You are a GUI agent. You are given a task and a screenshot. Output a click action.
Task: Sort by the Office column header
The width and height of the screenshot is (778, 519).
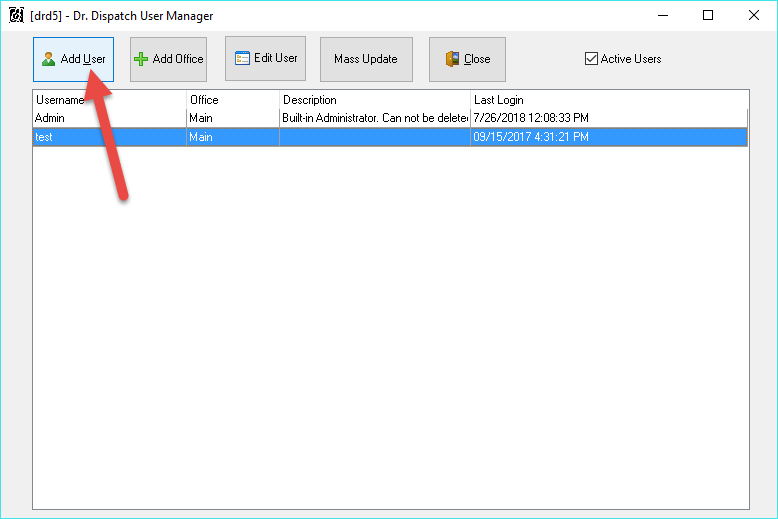click(233, 100)
